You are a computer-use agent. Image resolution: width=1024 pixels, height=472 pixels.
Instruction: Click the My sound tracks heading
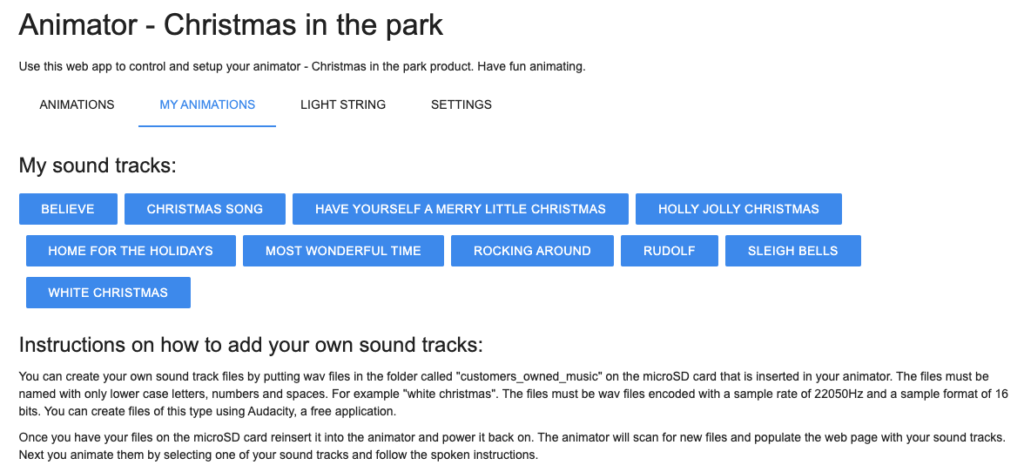click(x=98, y=166)
